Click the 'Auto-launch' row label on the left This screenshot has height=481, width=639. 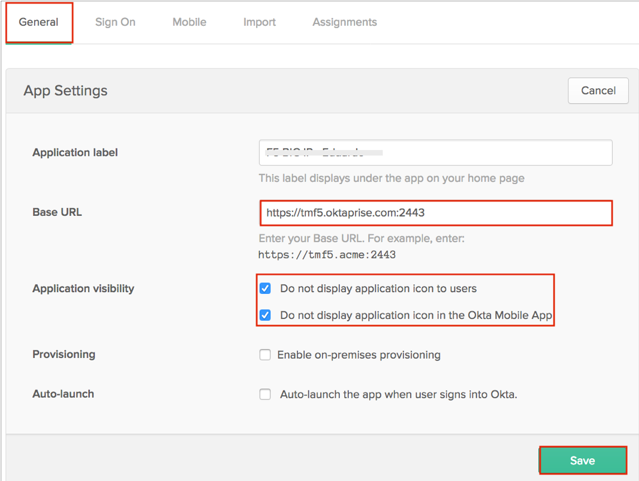click(63, 394)
